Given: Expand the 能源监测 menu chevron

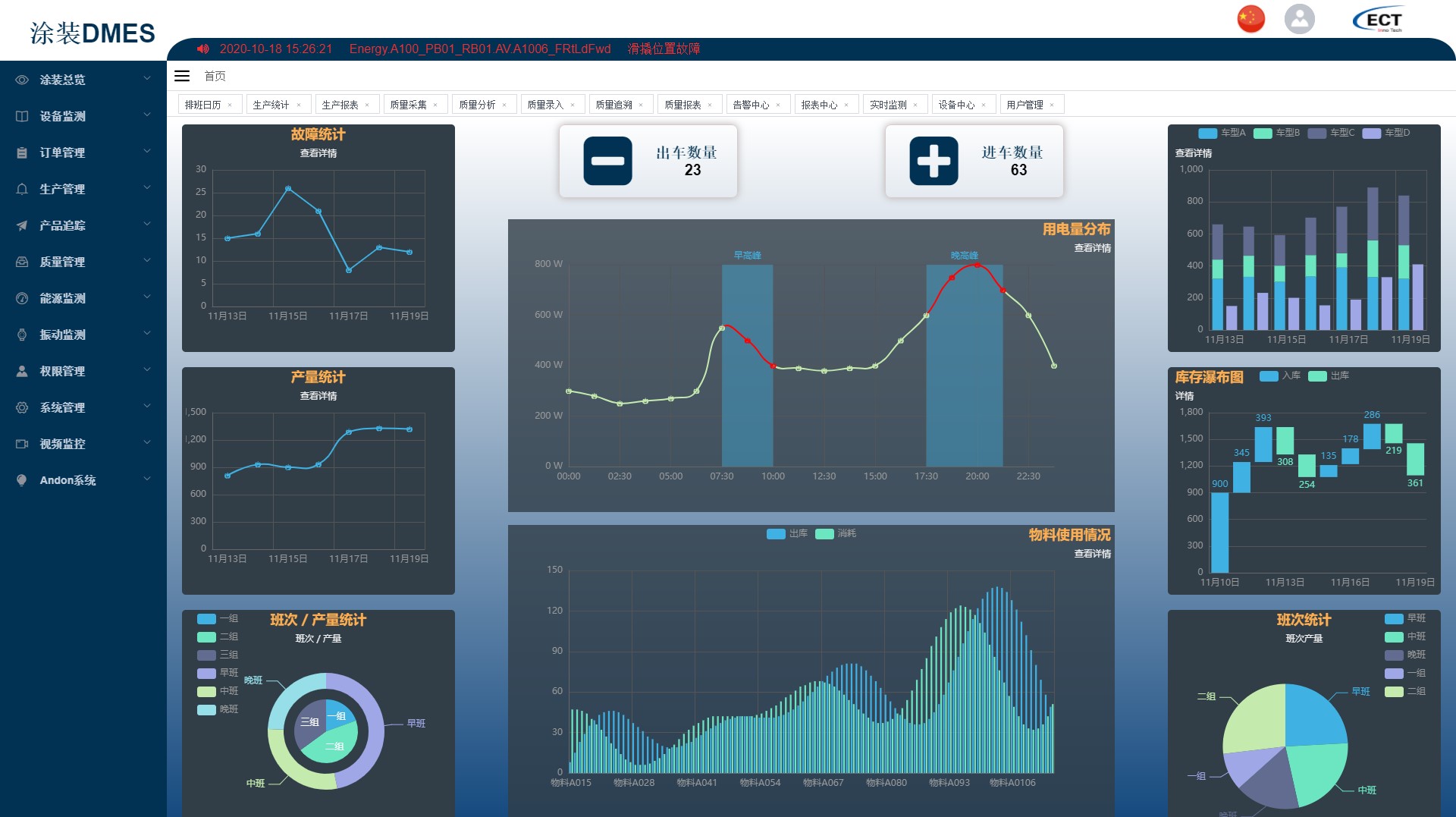Looking at the screenshot, I should (x=147, y=297).
